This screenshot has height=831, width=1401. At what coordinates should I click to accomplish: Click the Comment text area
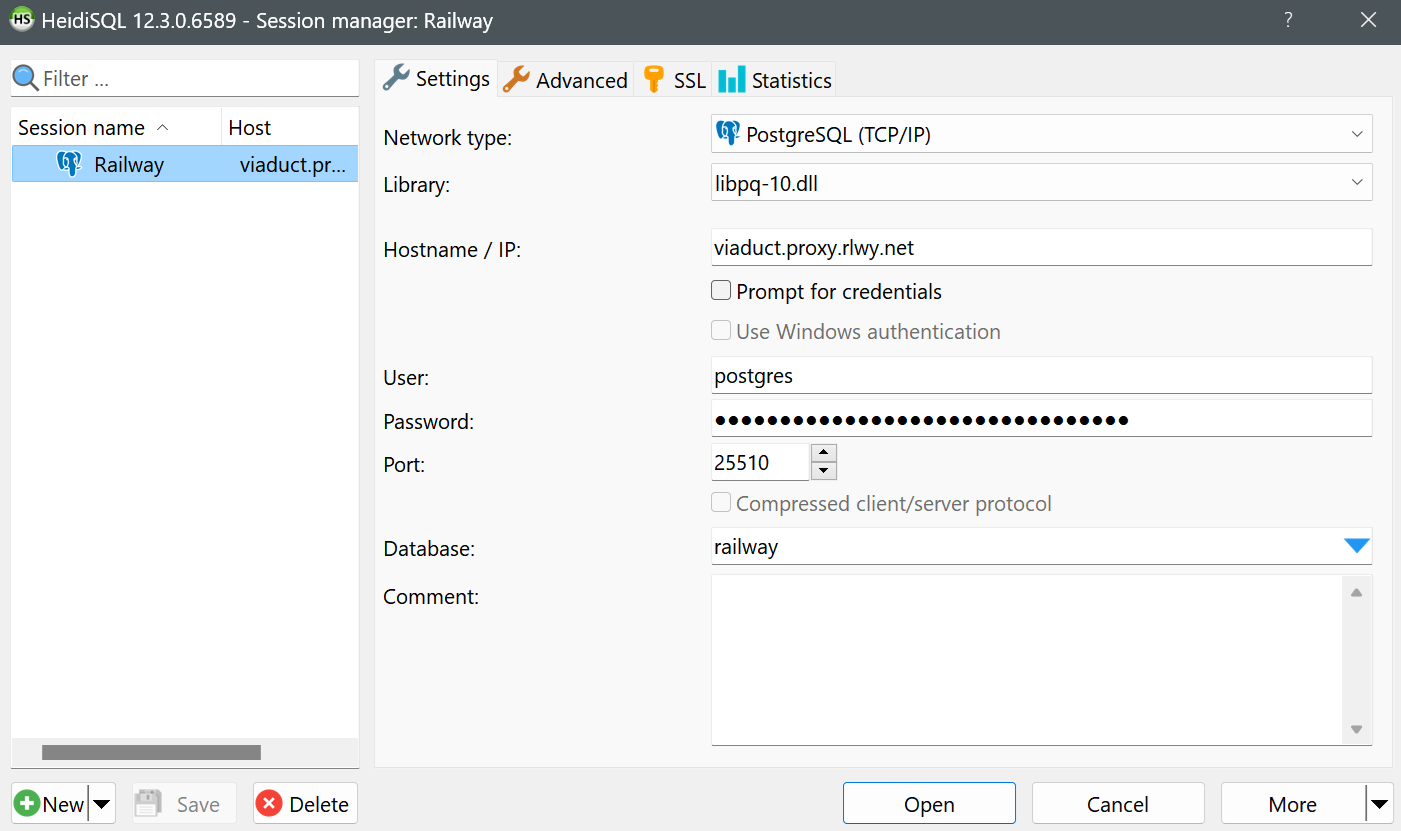tap(1027, 660)
